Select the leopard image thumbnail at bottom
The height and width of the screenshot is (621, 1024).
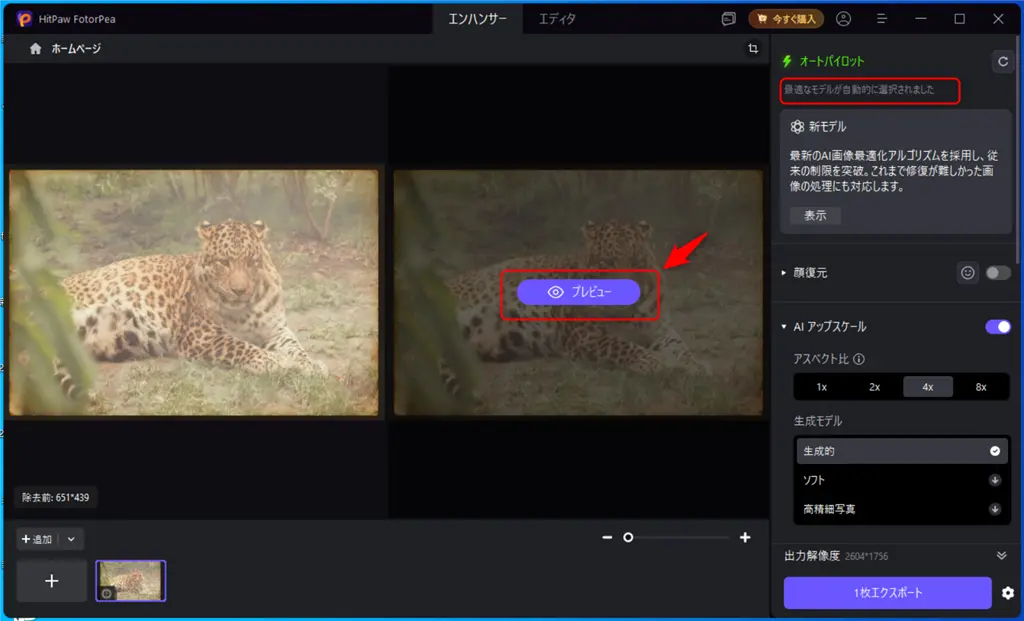130,580
